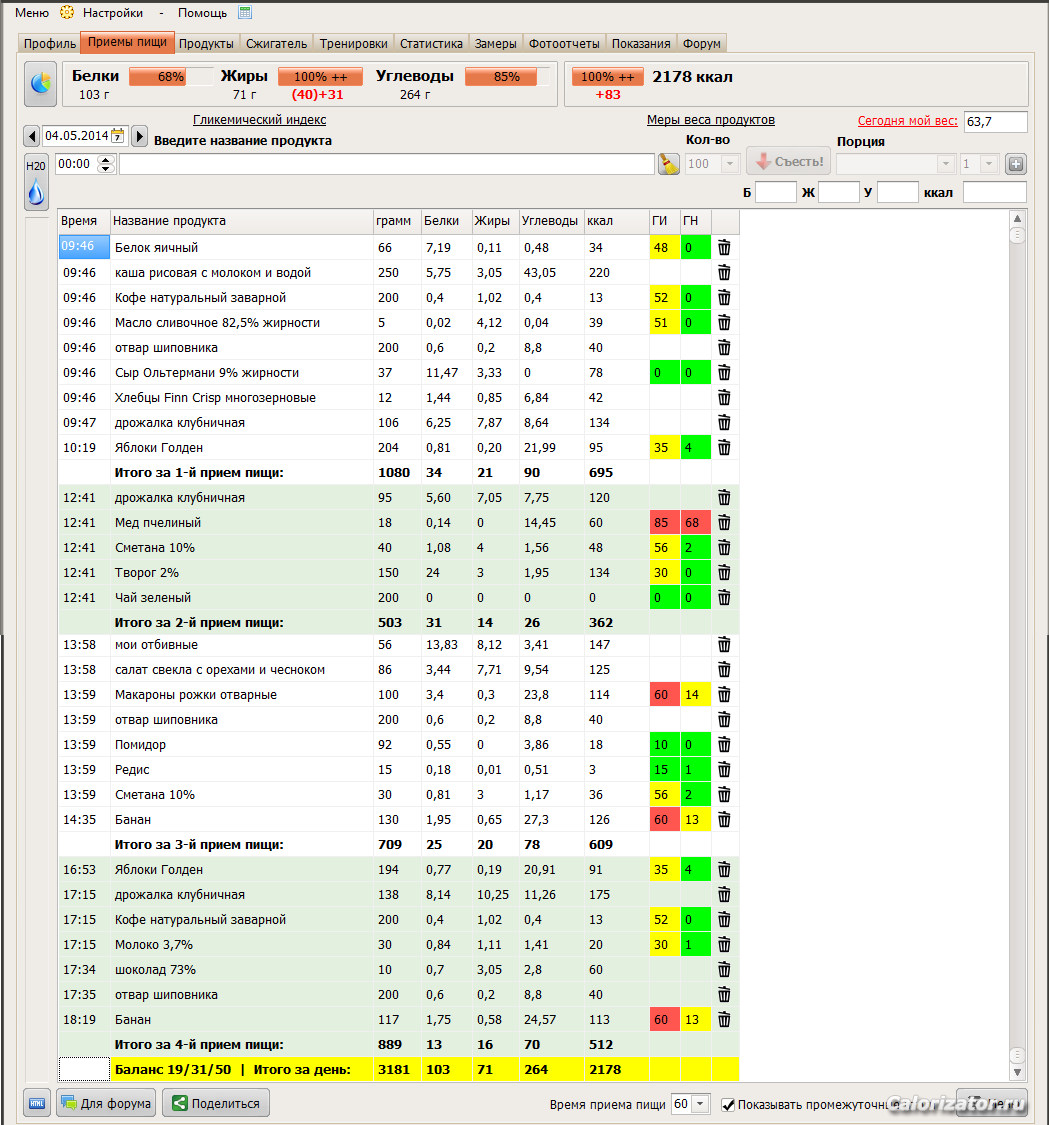Screen dimensions: 1049x1125
Task: Click the product name input field
Action: click(387, 164)
